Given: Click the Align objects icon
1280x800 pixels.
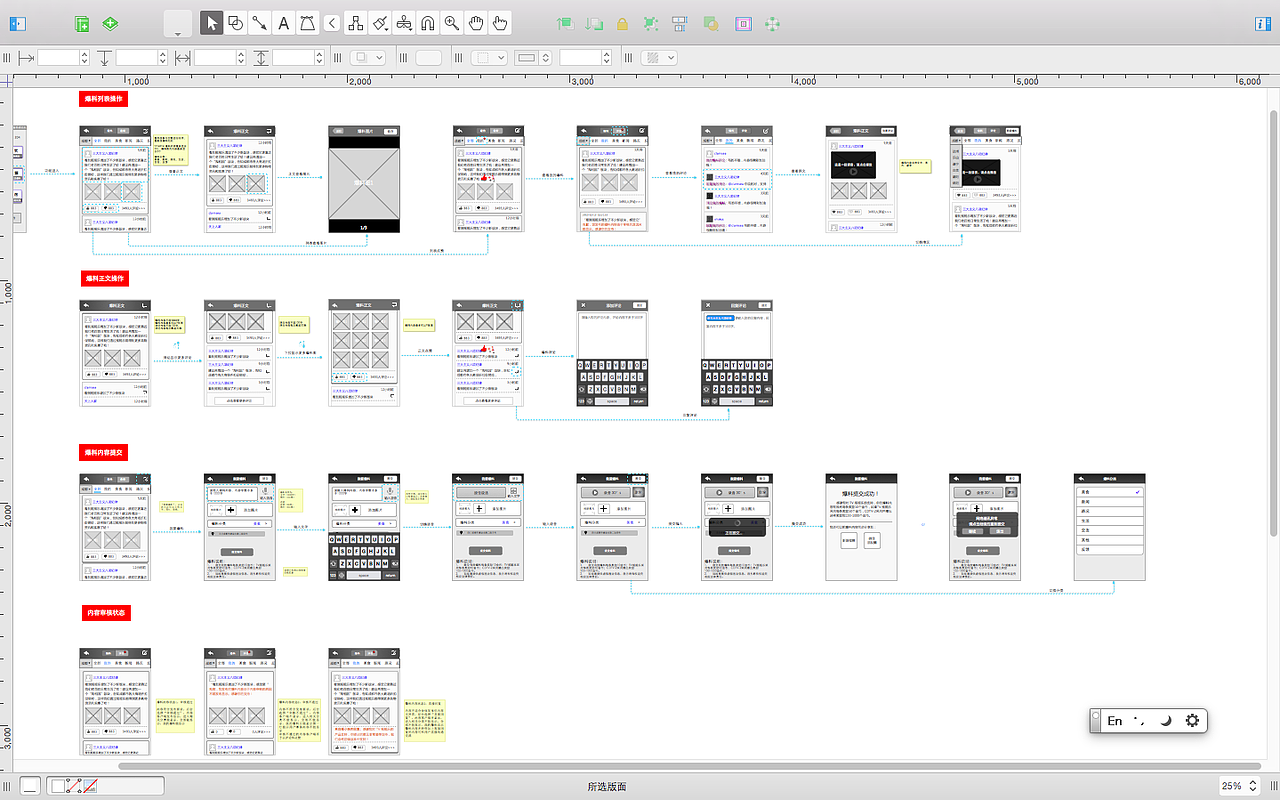Looking at the screenshot, I should [x=680, y=23].
